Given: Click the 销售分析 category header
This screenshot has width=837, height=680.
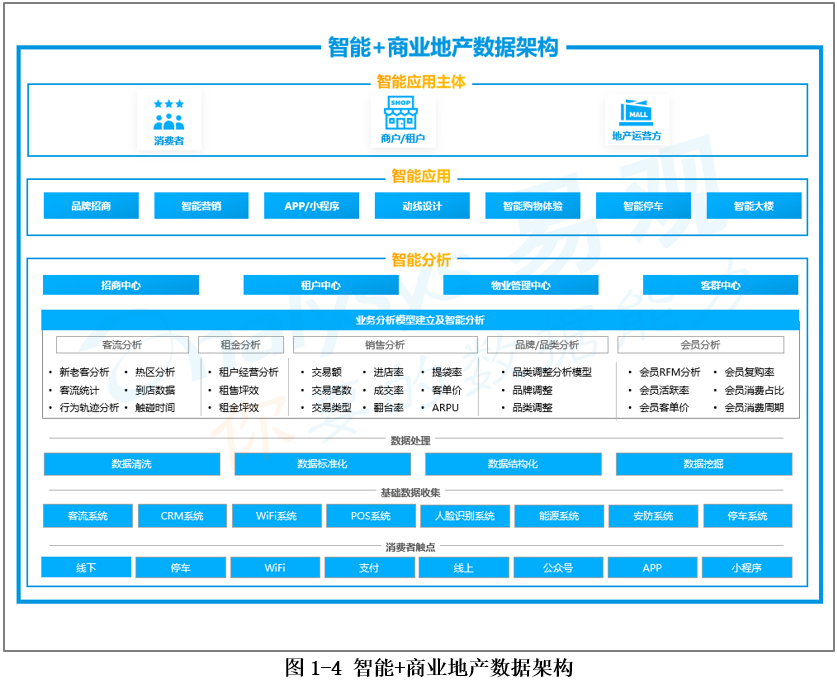Looking at the screenshot, I should pyautogui.click(x=385, y=345).
